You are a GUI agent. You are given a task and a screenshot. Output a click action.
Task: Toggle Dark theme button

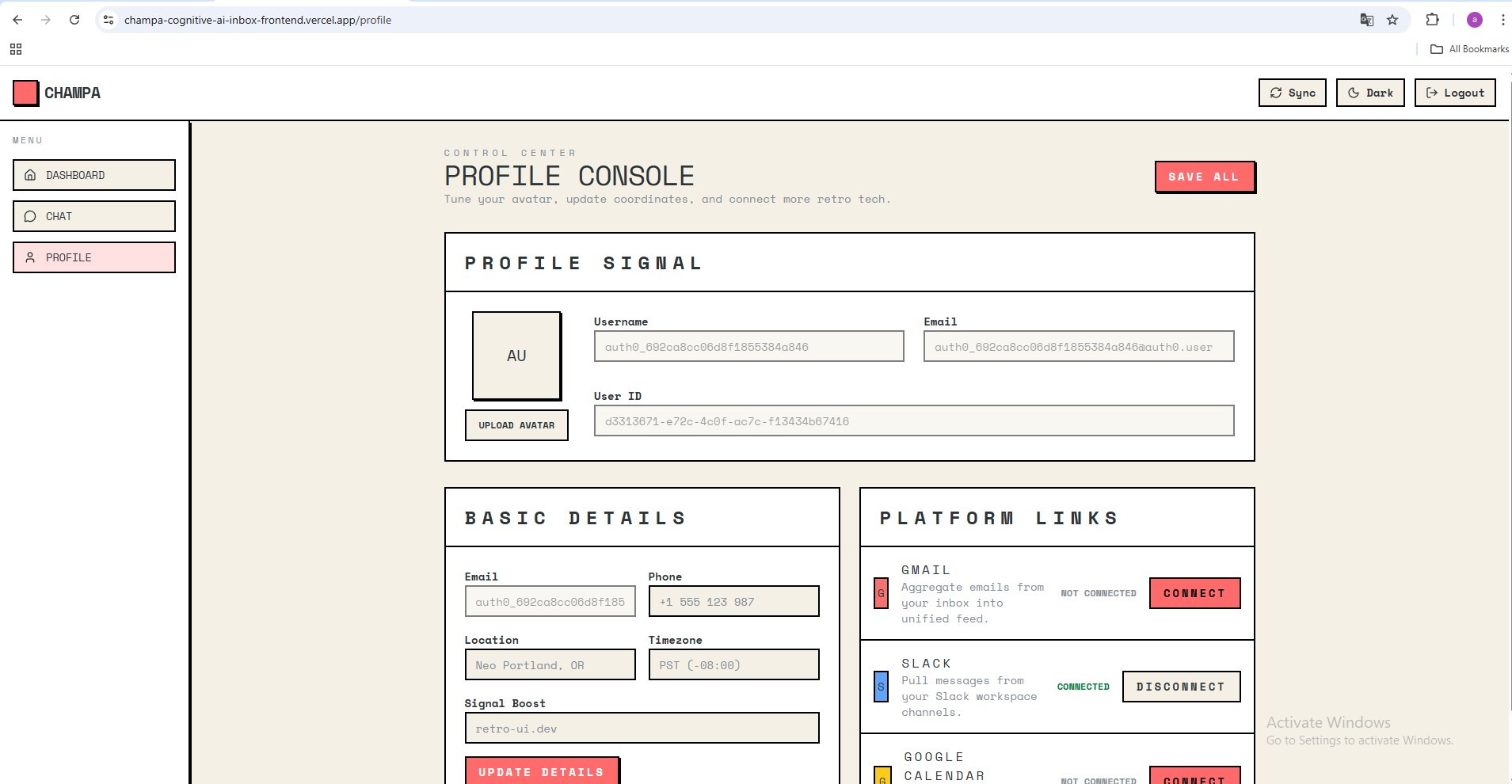[1370, 93]
